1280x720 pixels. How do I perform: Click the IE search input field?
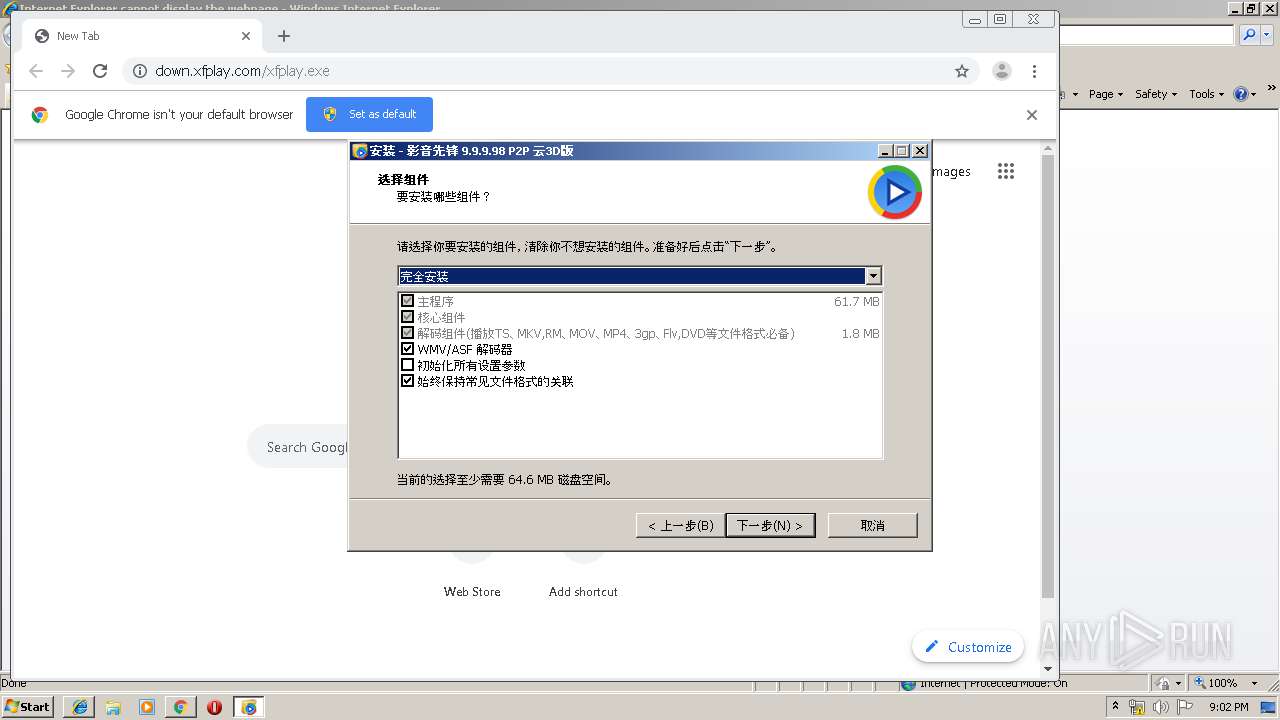(1146, 35)
